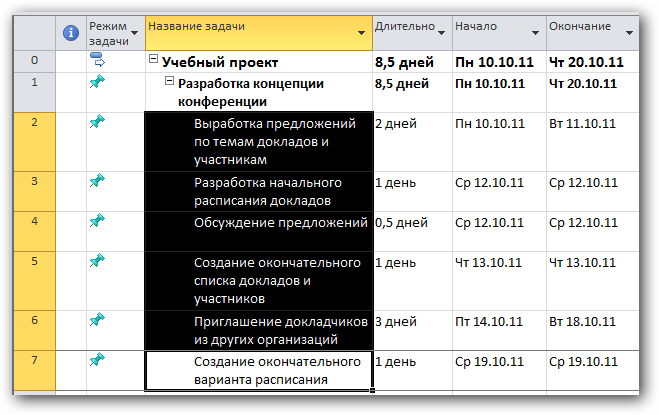The width and height of the screenshot is (659, 415).
Task: Select row header number 6
Action: tap(34, 330)
